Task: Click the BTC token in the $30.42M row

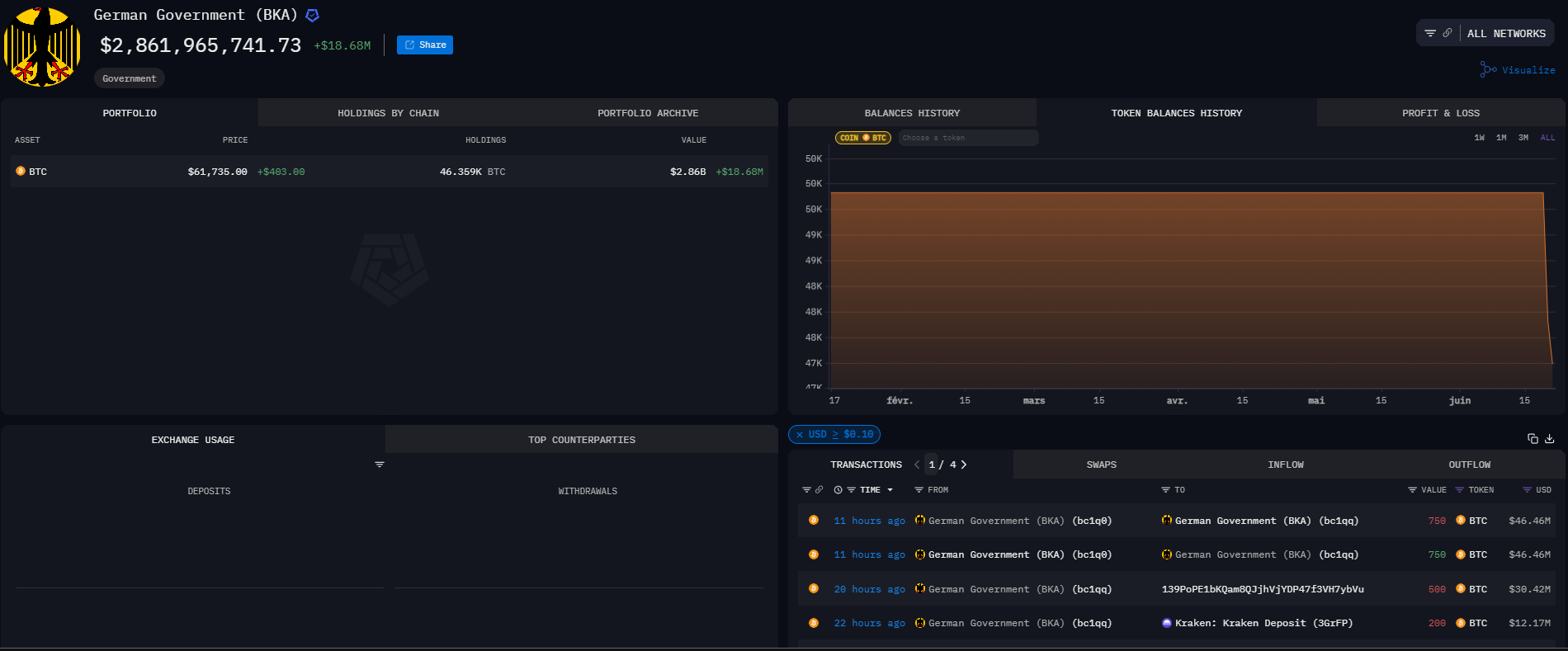Action: point(1478,589)
